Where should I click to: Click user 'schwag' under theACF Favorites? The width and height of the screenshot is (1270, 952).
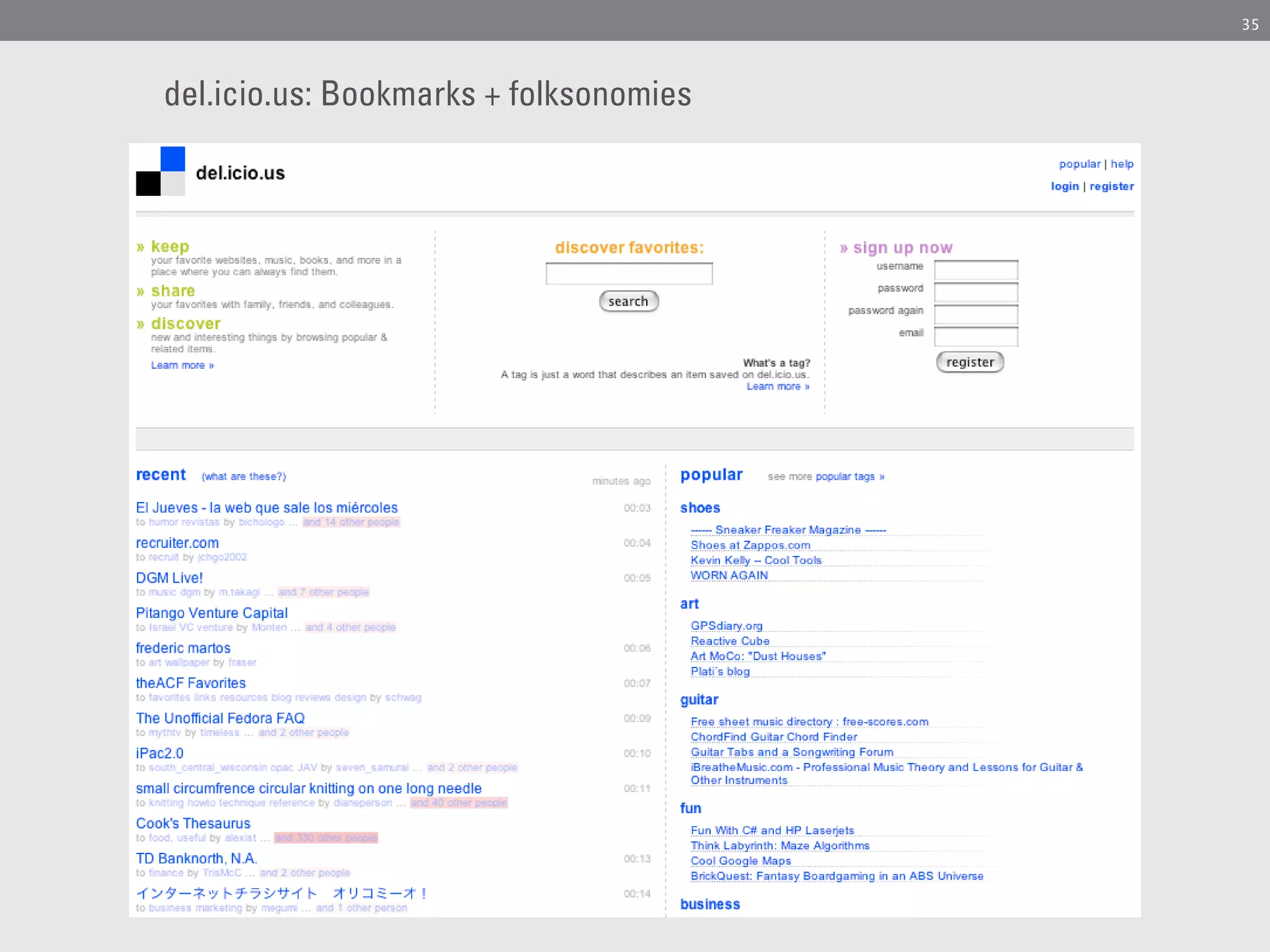[402, 698]
